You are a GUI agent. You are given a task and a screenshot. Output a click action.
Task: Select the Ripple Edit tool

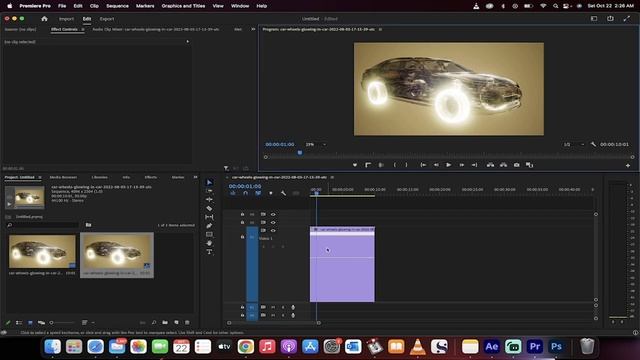[209, 200]
